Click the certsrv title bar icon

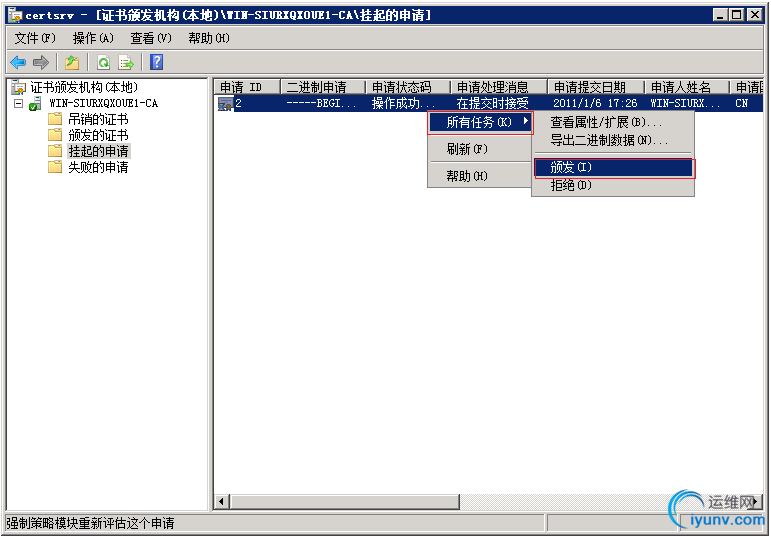15,15
